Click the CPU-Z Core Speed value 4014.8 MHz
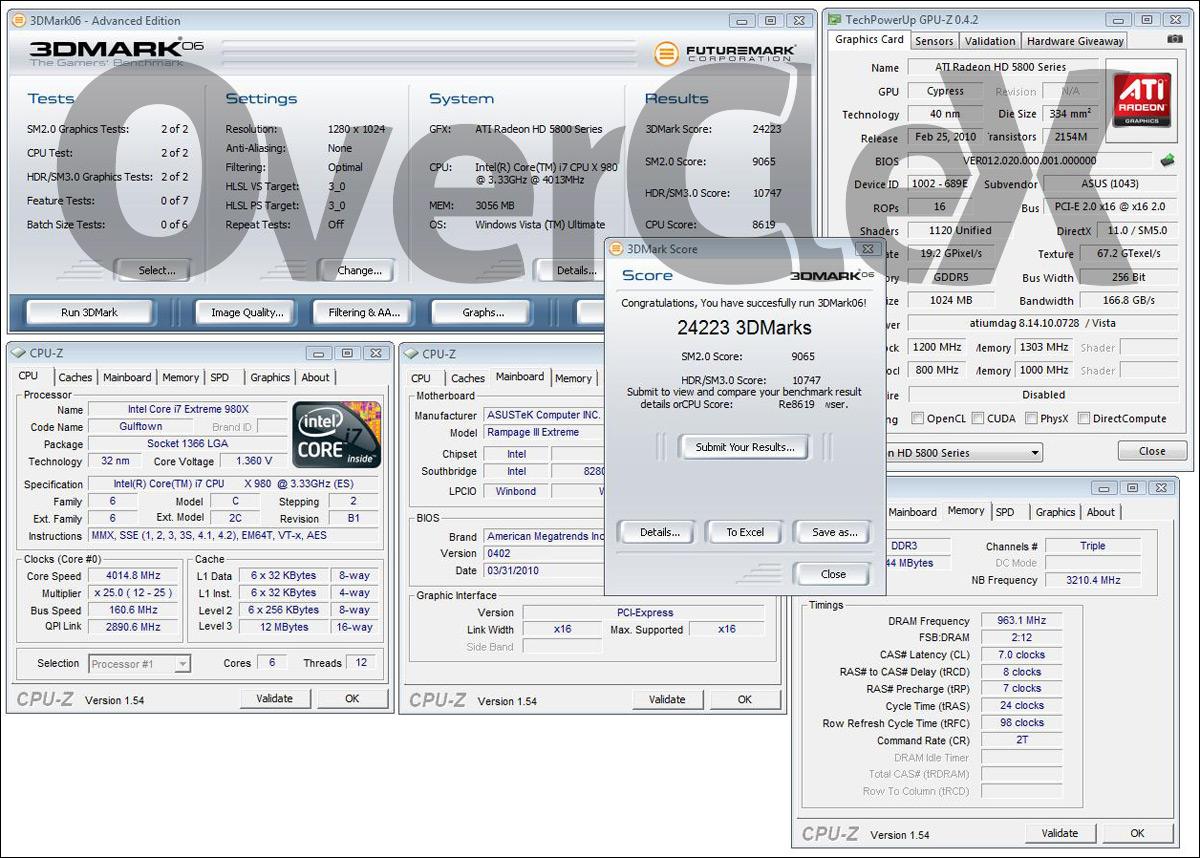The width and height of the screenshot is (1200, 858). point(131,576)
